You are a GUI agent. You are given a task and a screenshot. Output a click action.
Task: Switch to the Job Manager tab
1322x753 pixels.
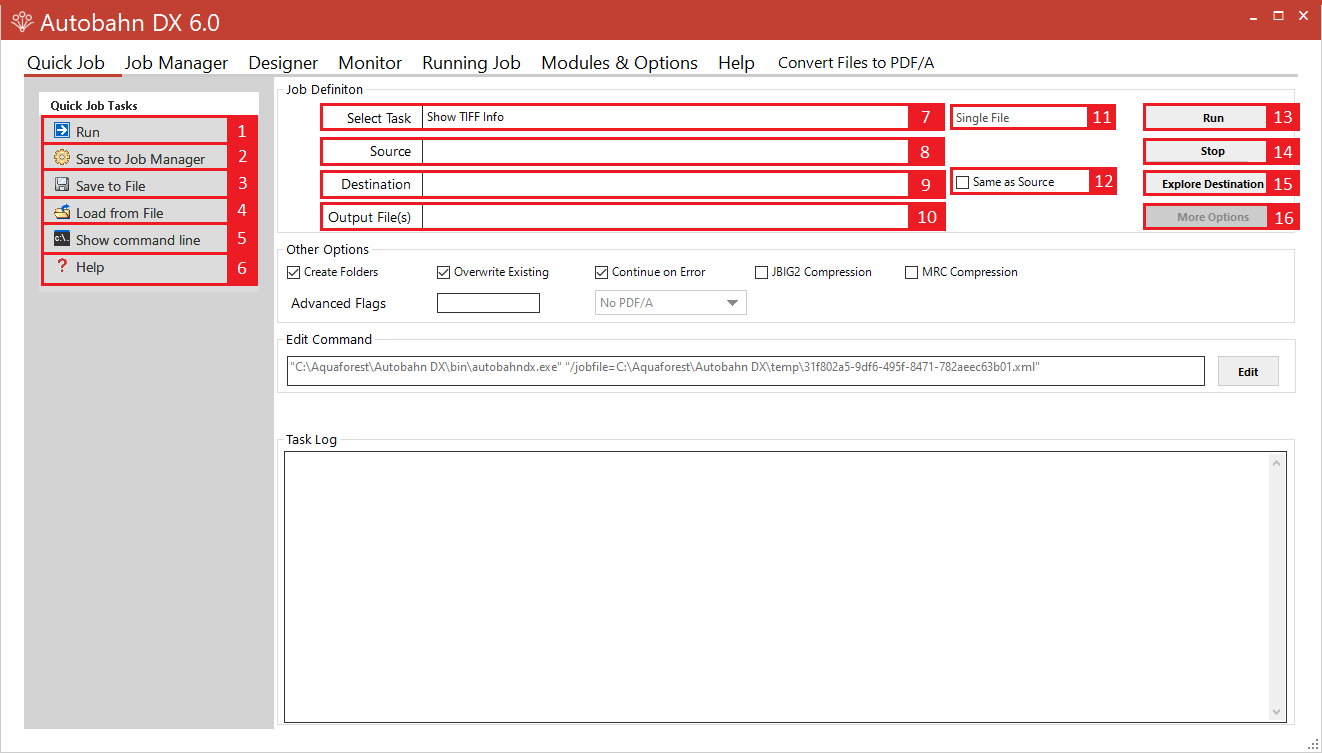pyautogui.click(x=176, y=62)
